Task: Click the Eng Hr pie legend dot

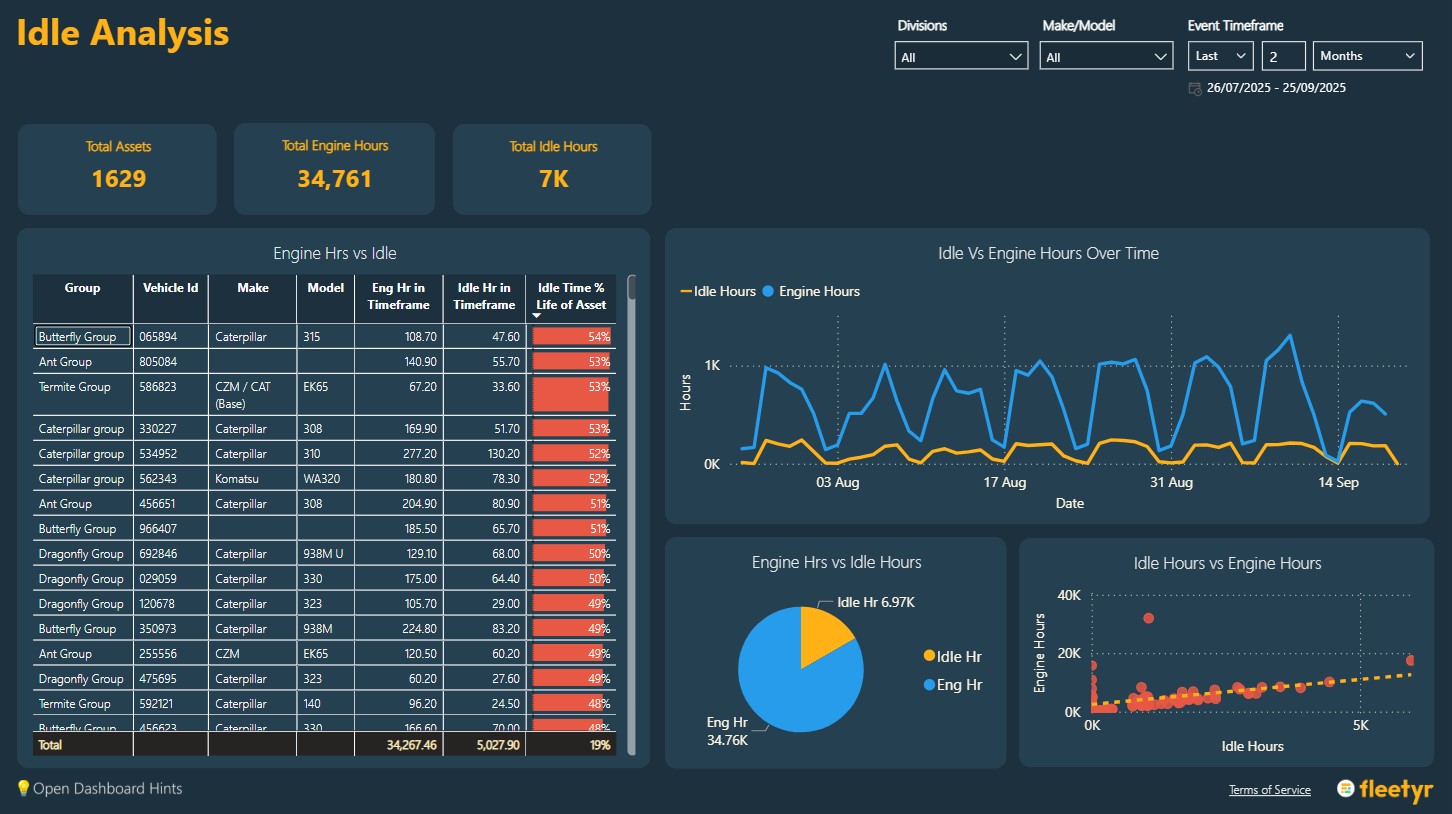Action: 929,685
